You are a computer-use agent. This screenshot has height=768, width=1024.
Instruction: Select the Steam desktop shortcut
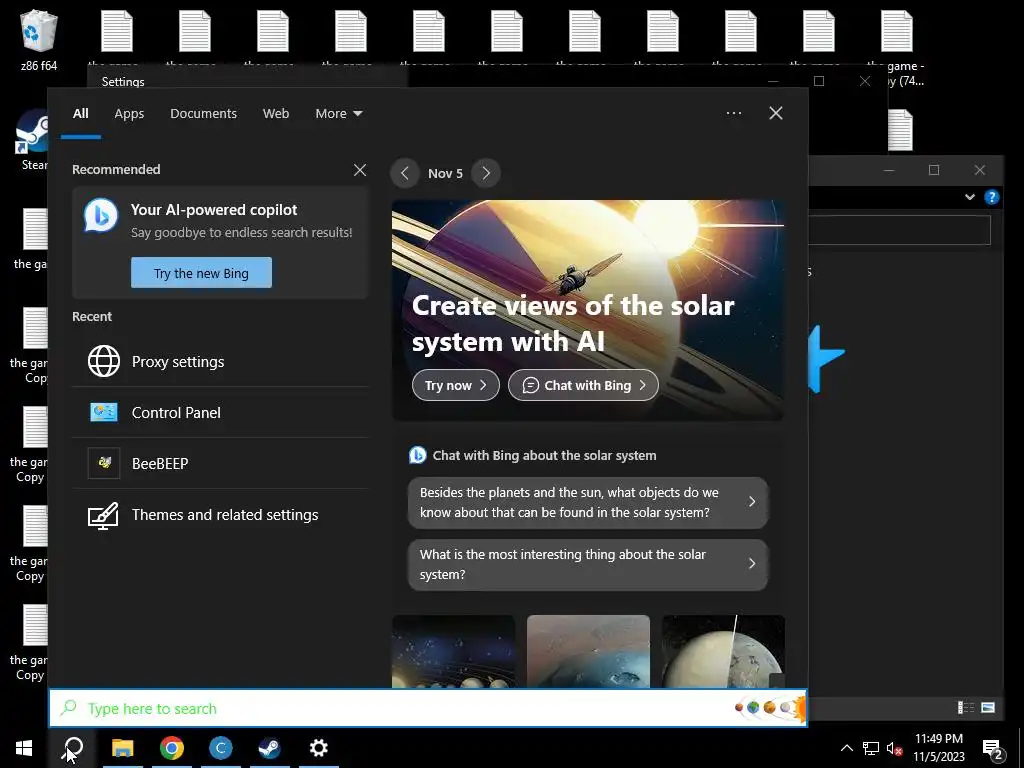(x=33, y=140)
